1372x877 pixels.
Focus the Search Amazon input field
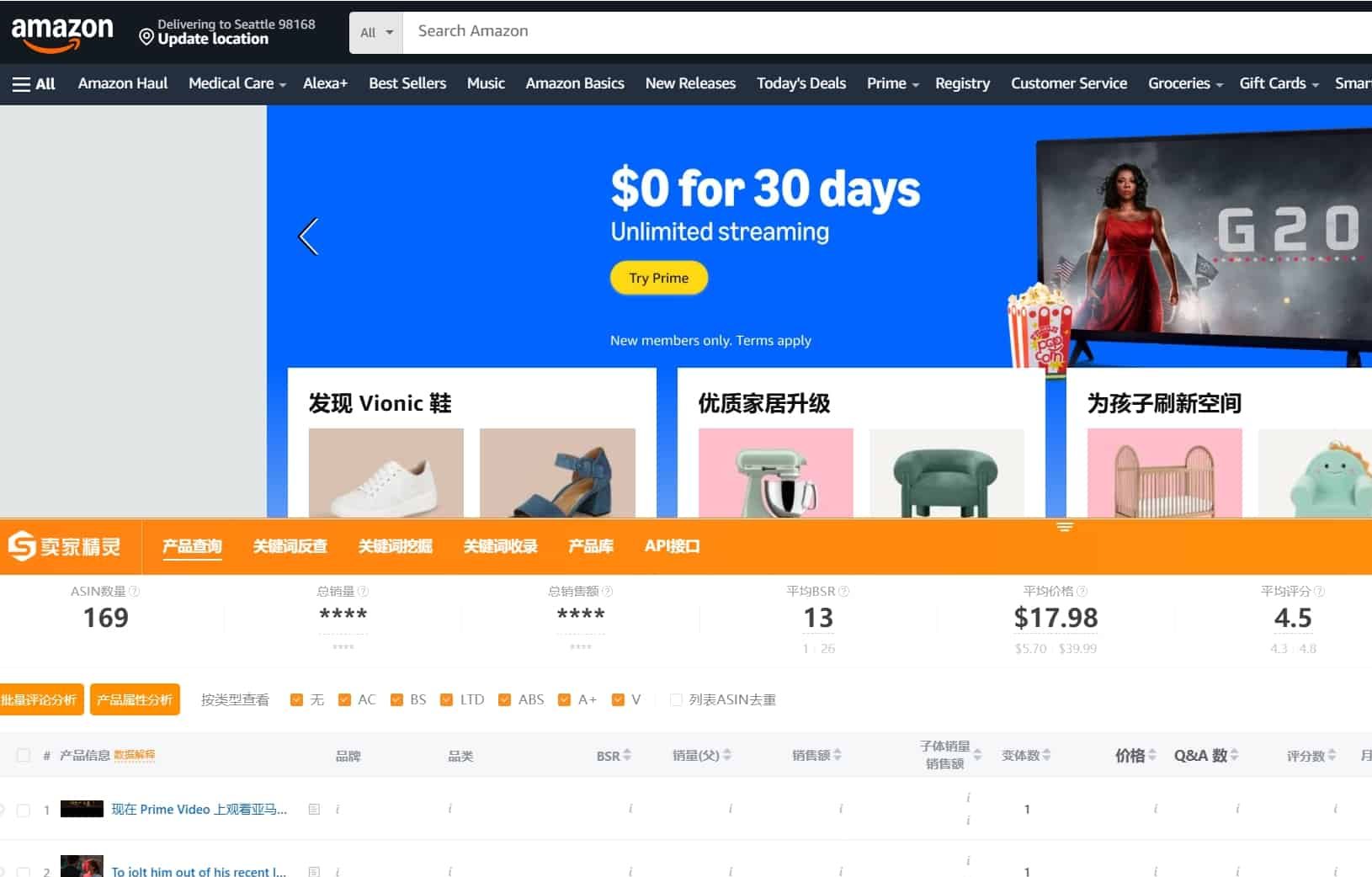[887, 32]
